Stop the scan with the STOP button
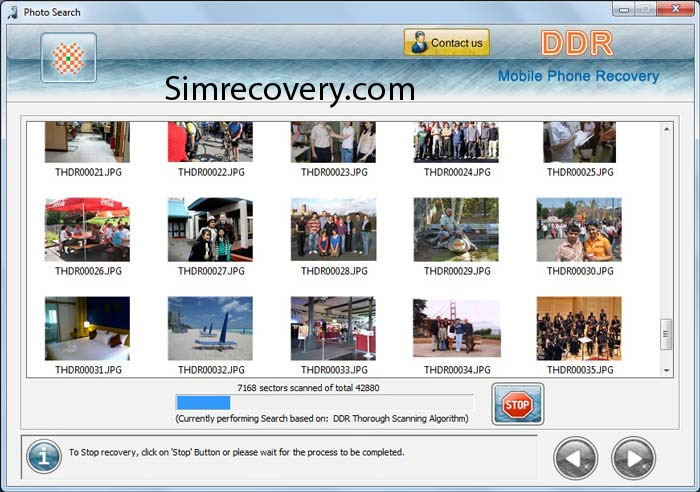This screenshot has width=700, height=492. tap(517, 404)
